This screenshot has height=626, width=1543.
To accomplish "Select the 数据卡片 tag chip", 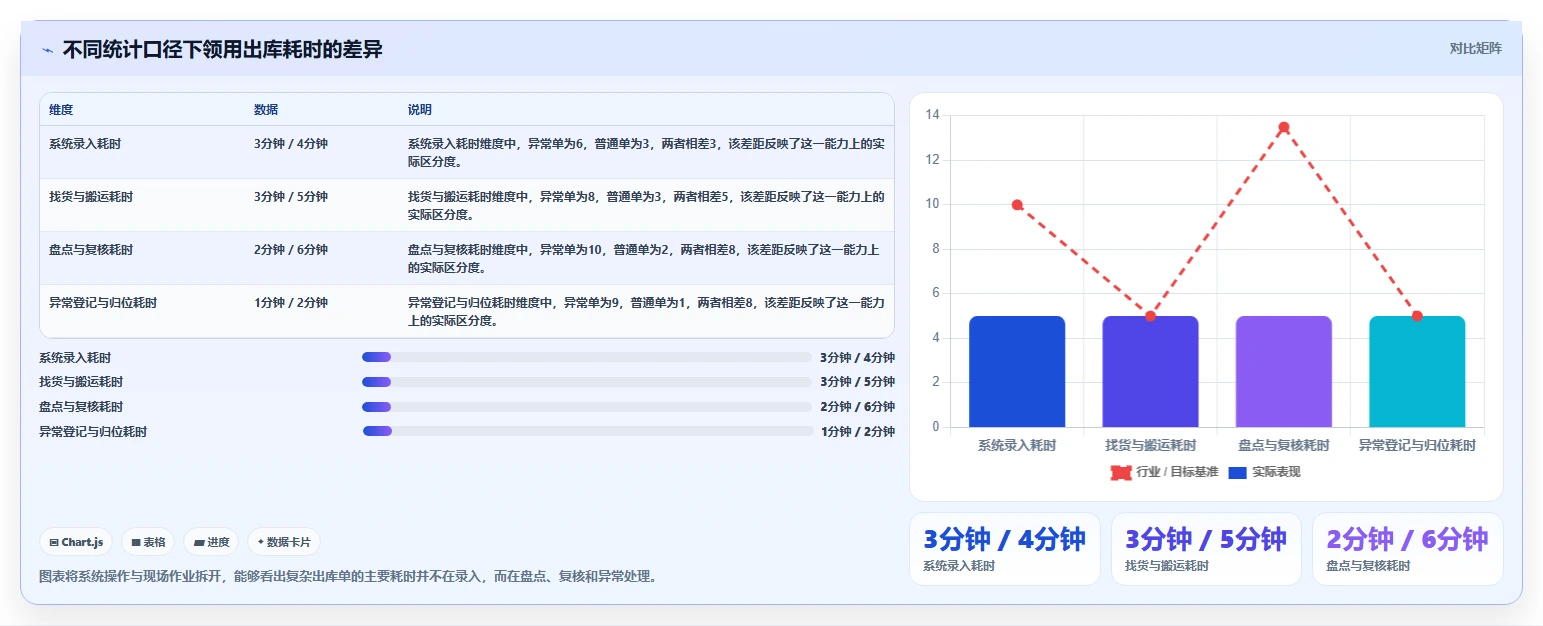I will (x=284, y=542).
